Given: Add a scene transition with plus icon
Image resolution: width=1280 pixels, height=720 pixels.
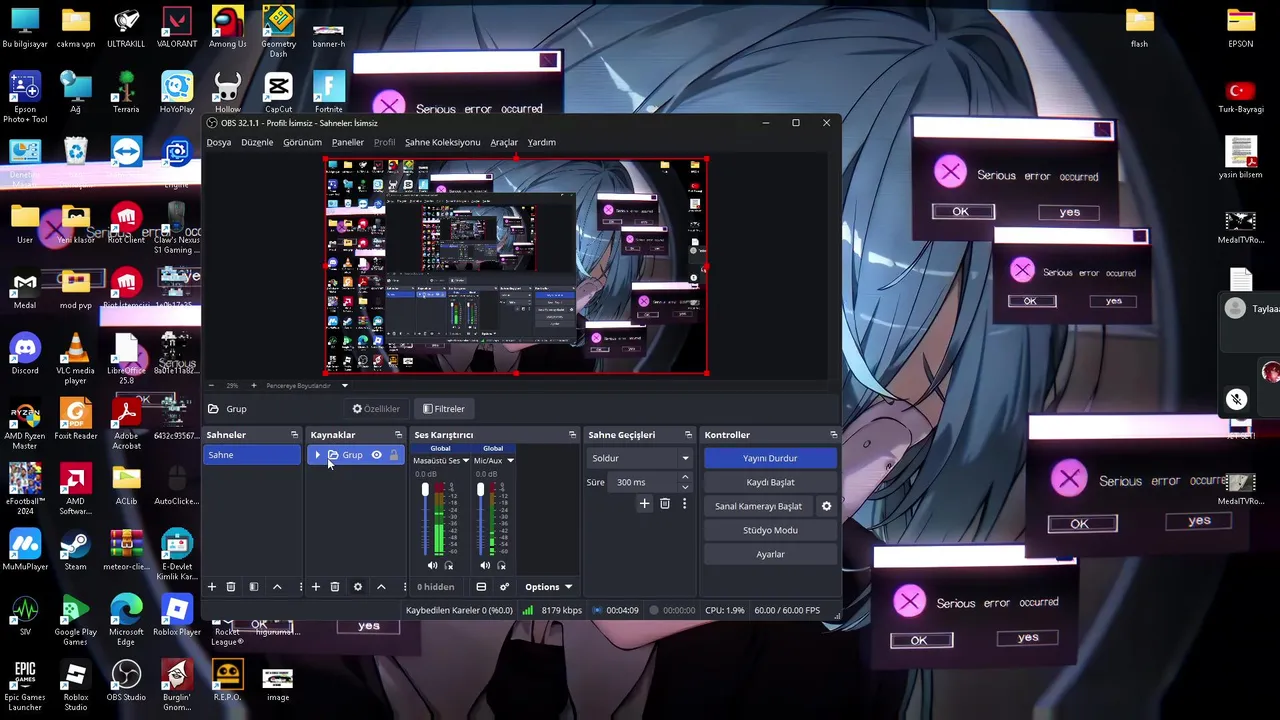Looking at the screenshot, I should click(645, 504).
